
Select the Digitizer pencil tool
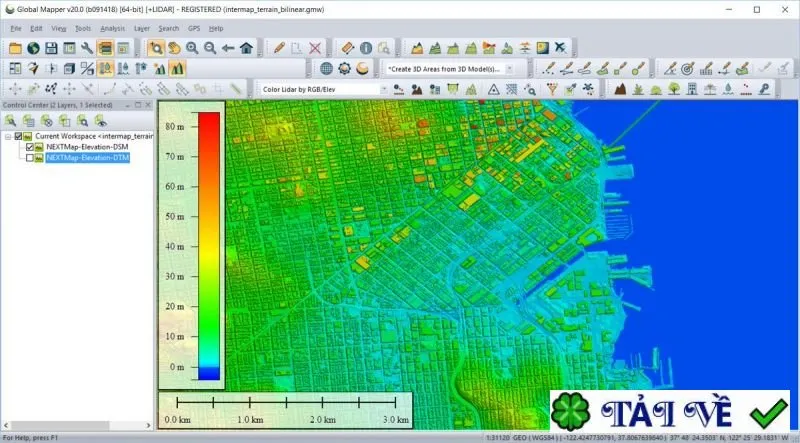click(x=279, y=48)
